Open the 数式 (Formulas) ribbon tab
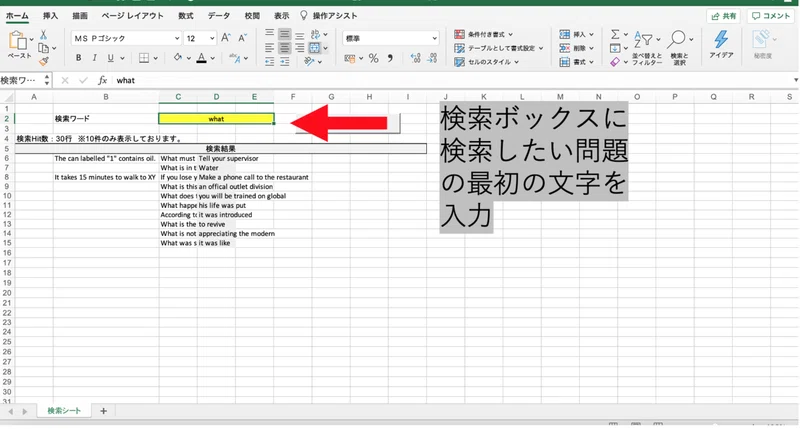Screen dimensions: 800x429 tap(186, 16)
